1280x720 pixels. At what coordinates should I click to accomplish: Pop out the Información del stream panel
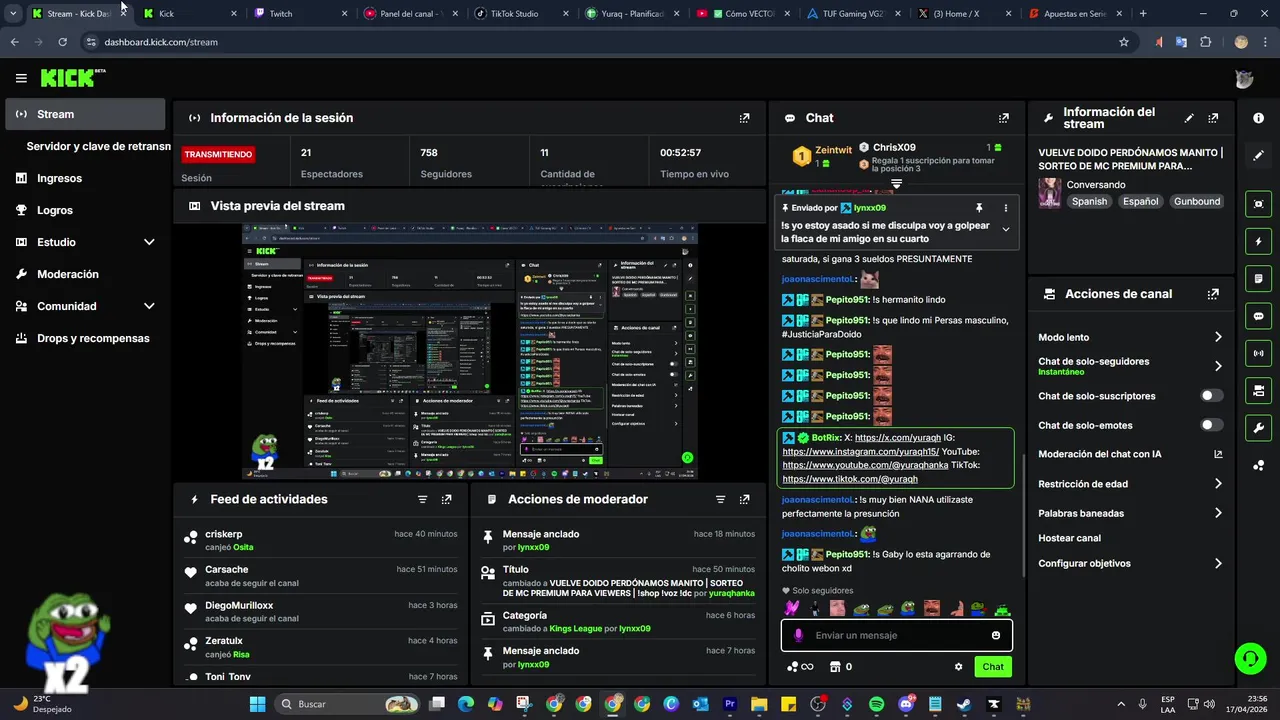pyautogui.click(x=1213, y=118)
